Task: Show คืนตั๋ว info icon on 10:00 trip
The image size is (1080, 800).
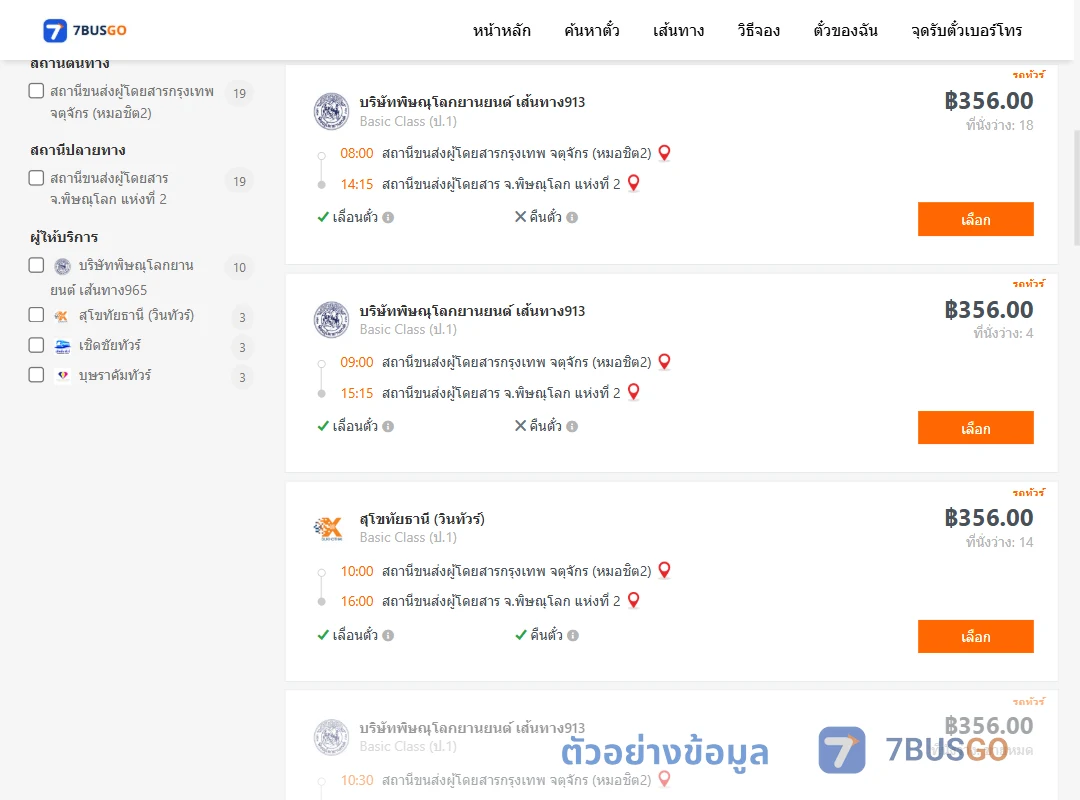Action: click(573, 635)
